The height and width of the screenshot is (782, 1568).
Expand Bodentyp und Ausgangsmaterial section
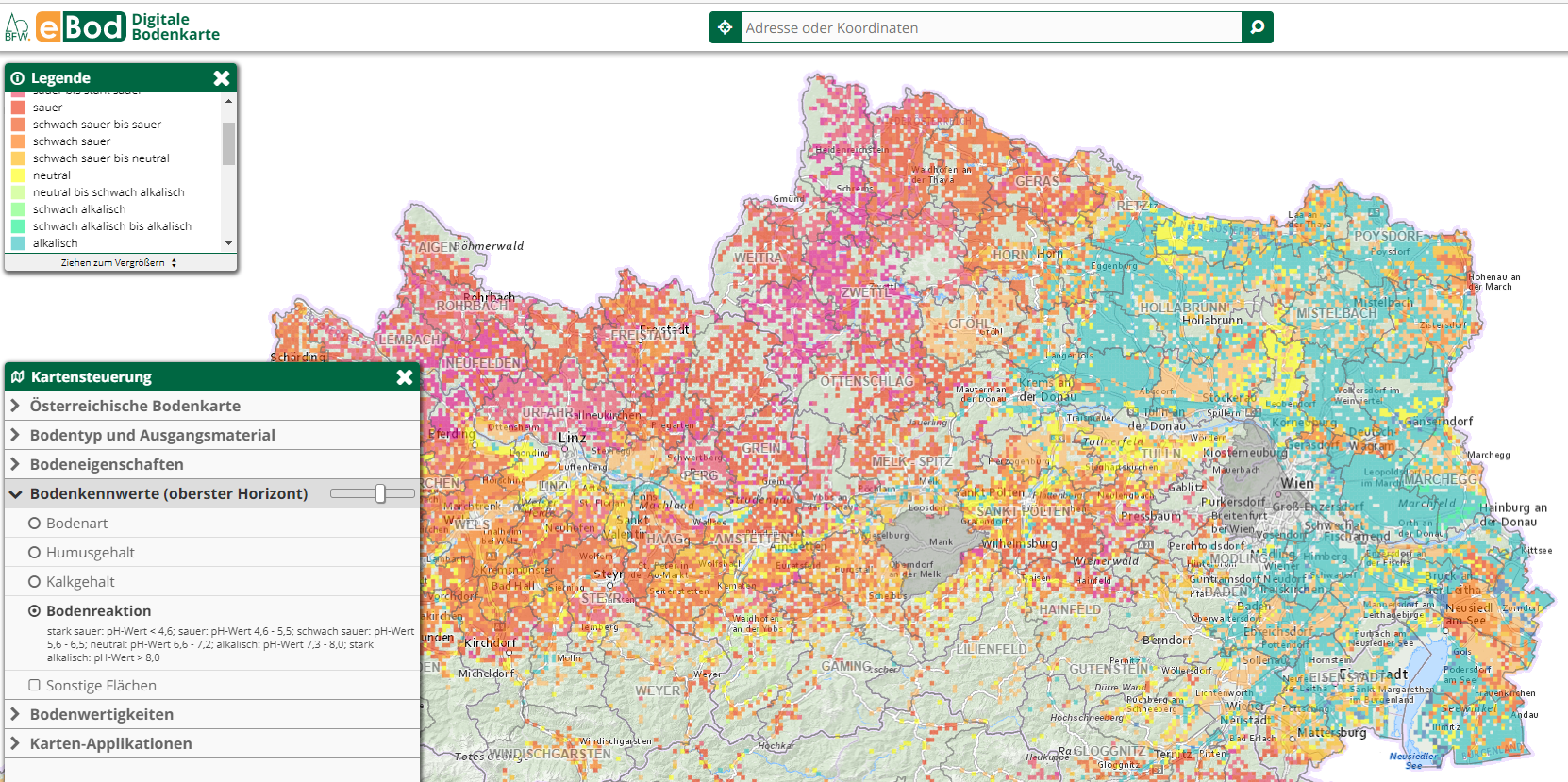(152, 436)
